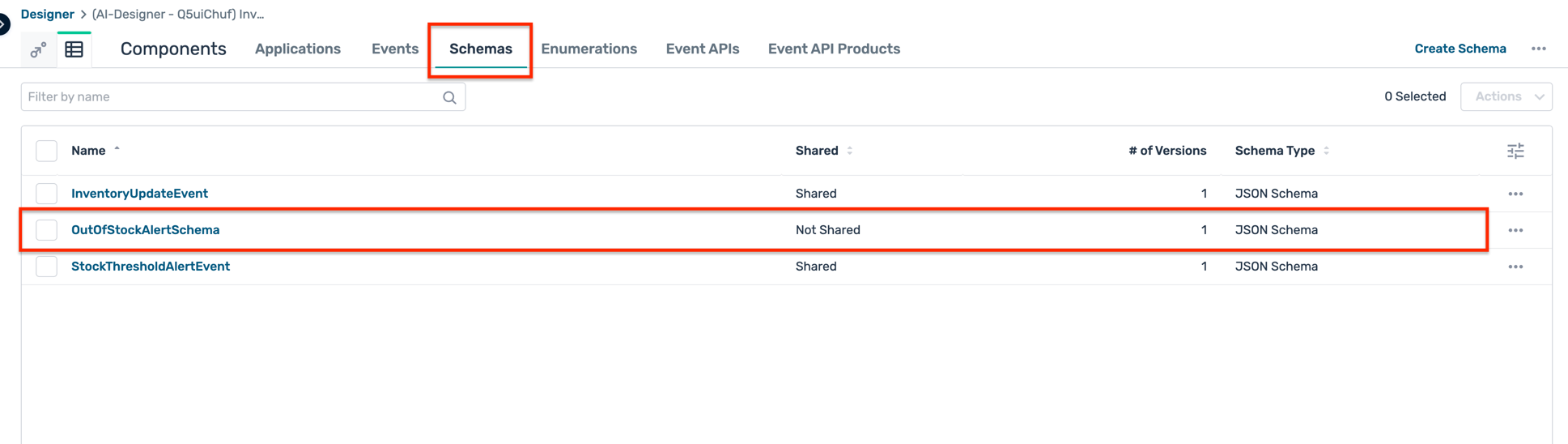Viewport: 1568px width, 444px height.
Task: Focus the Filter by name field
Action: click(231, 97)
